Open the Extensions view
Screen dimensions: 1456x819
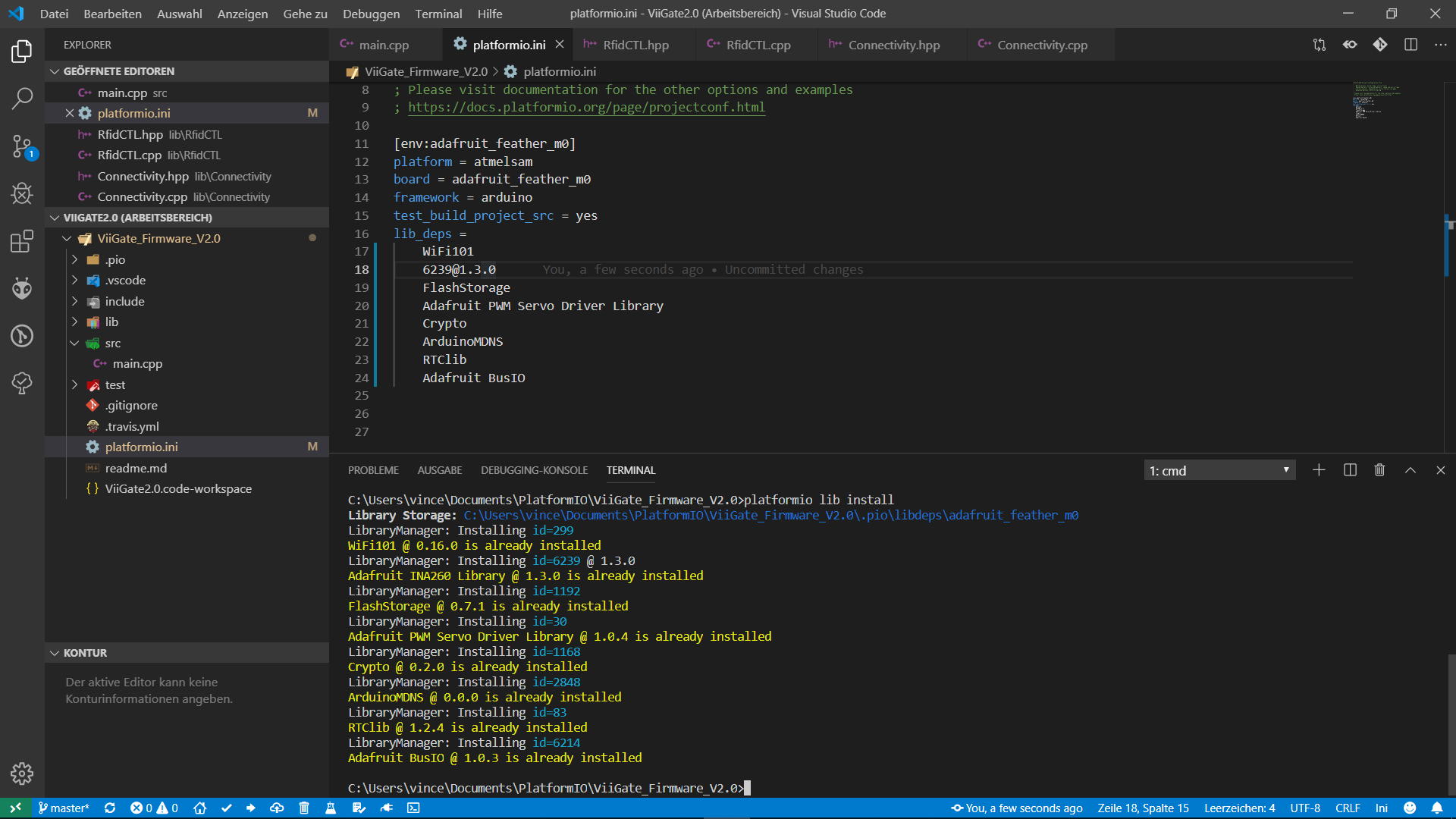coord(22,241)
